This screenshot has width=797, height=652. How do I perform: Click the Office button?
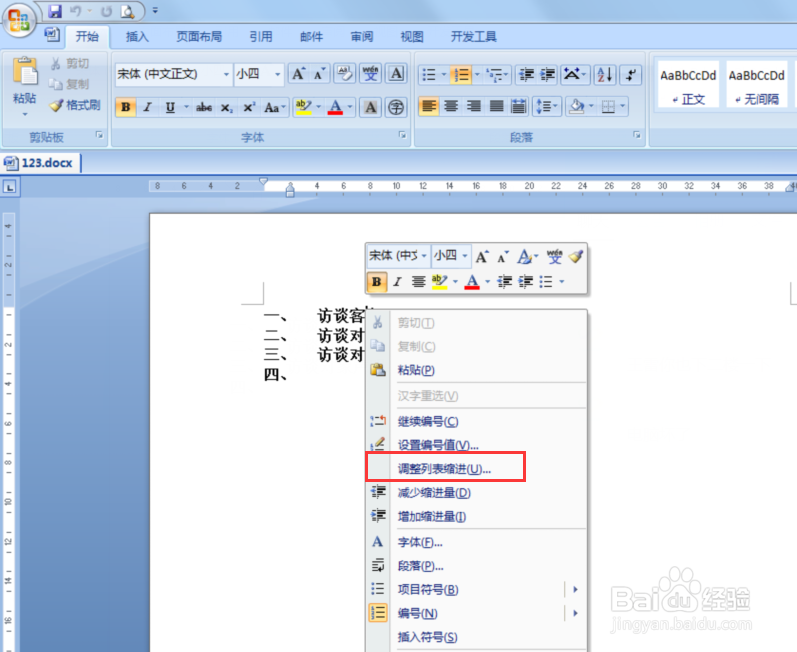(x=19, y=20)
